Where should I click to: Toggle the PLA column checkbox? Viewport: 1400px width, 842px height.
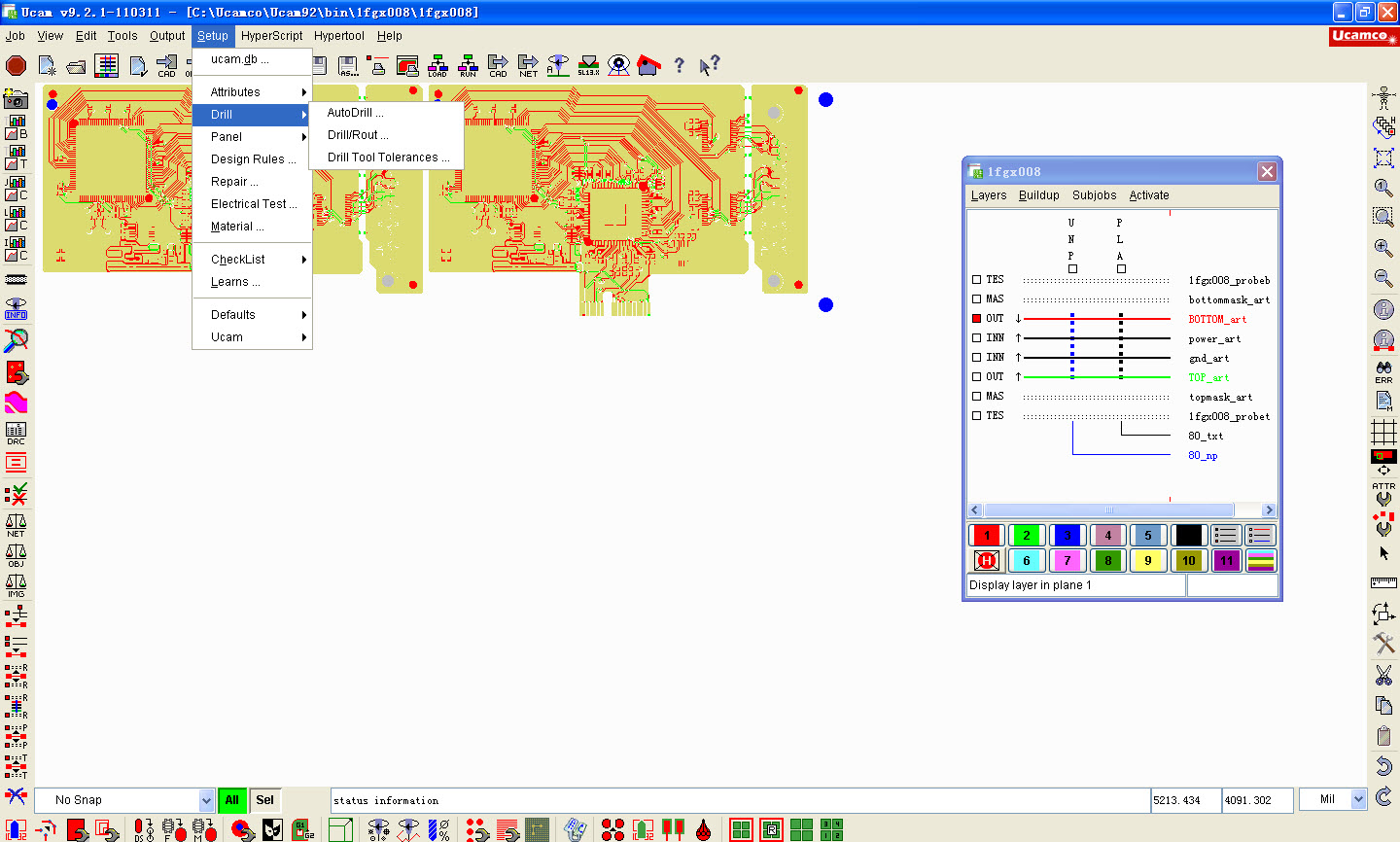click(1121, 269)
